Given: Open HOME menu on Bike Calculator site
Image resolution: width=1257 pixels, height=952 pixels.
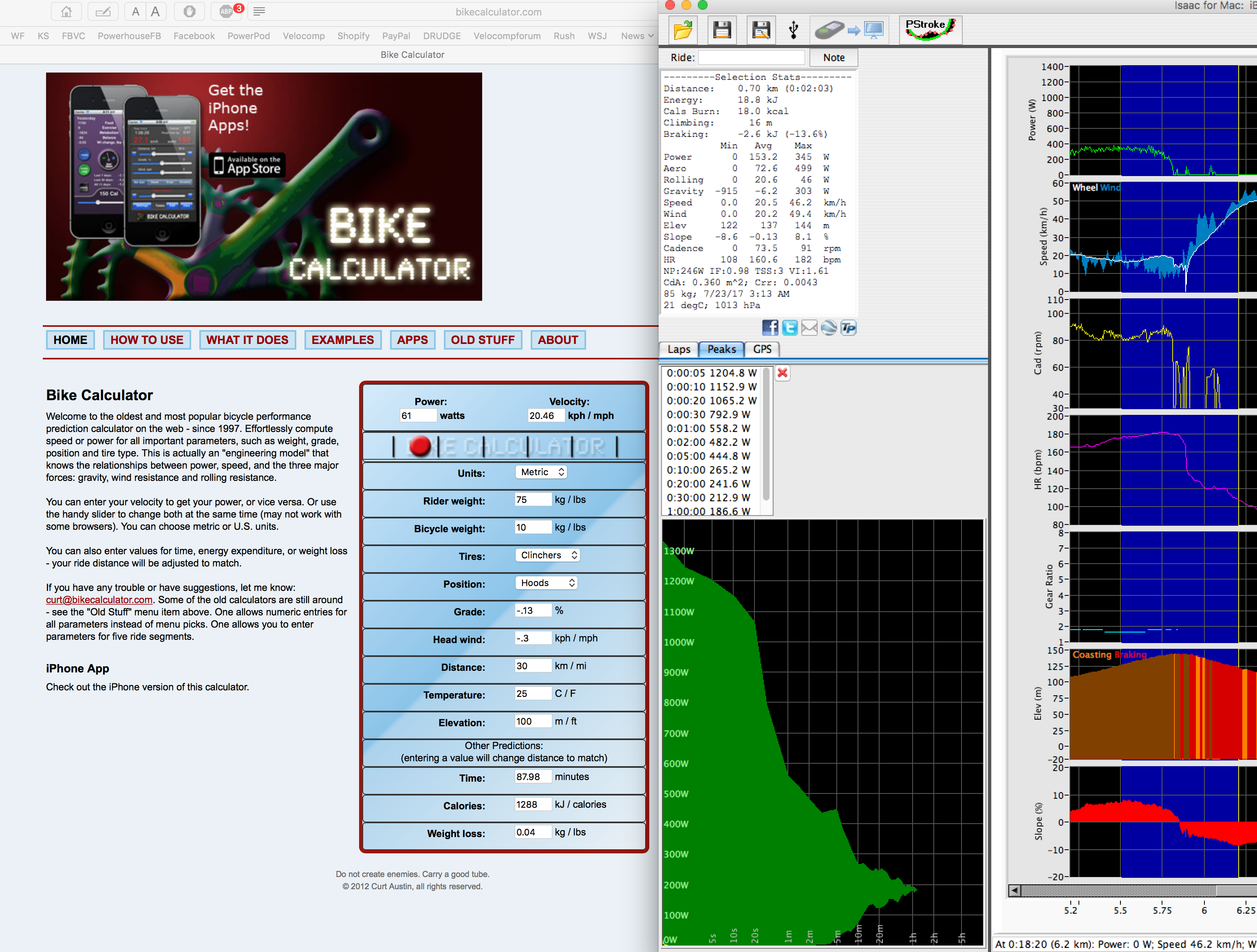Looking at the screenshot, I should tap(71, 340).
